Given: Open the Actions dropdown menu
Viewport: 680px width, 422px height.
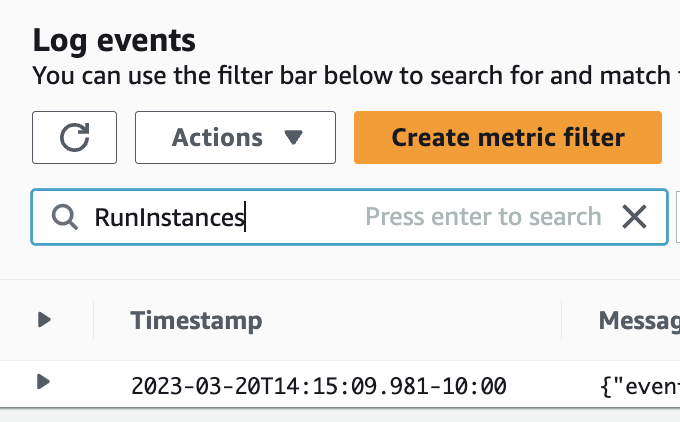Looking at the screenshot, I should coord(235,137).
